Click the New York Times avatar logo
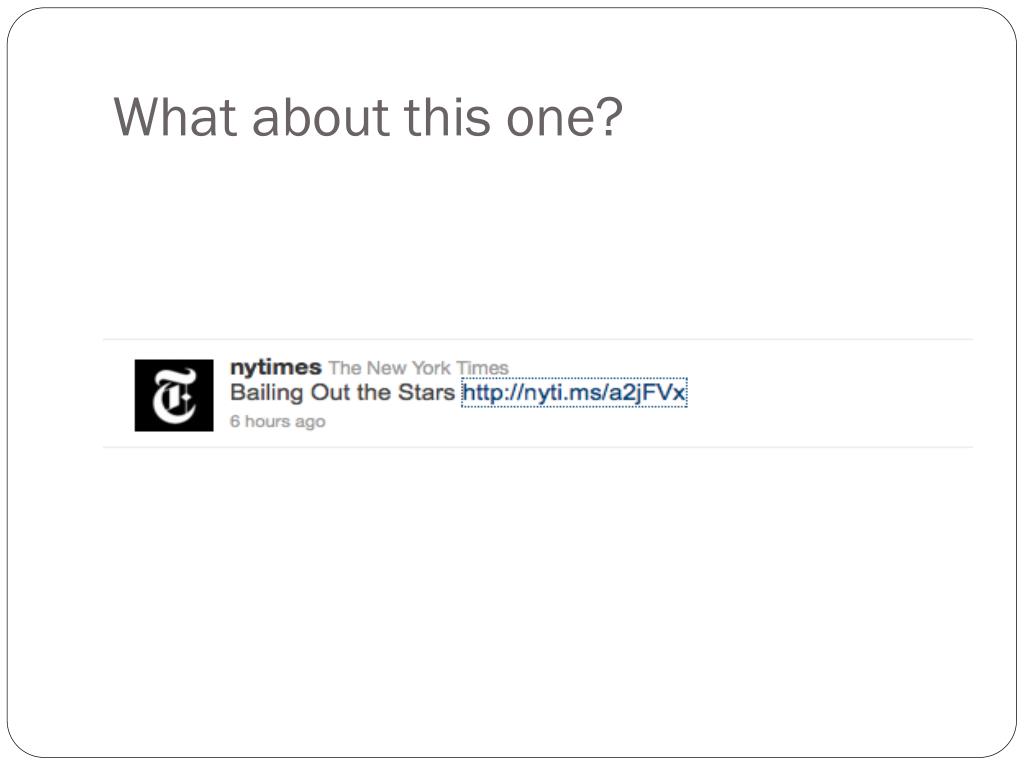This screenshot has width=1024, height=768. click(174, 395)
